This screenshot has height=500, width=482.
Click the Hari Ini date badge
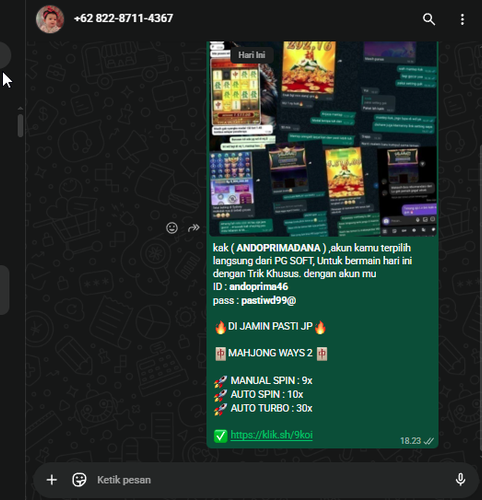pyautogui.click(x=252, y=55)
